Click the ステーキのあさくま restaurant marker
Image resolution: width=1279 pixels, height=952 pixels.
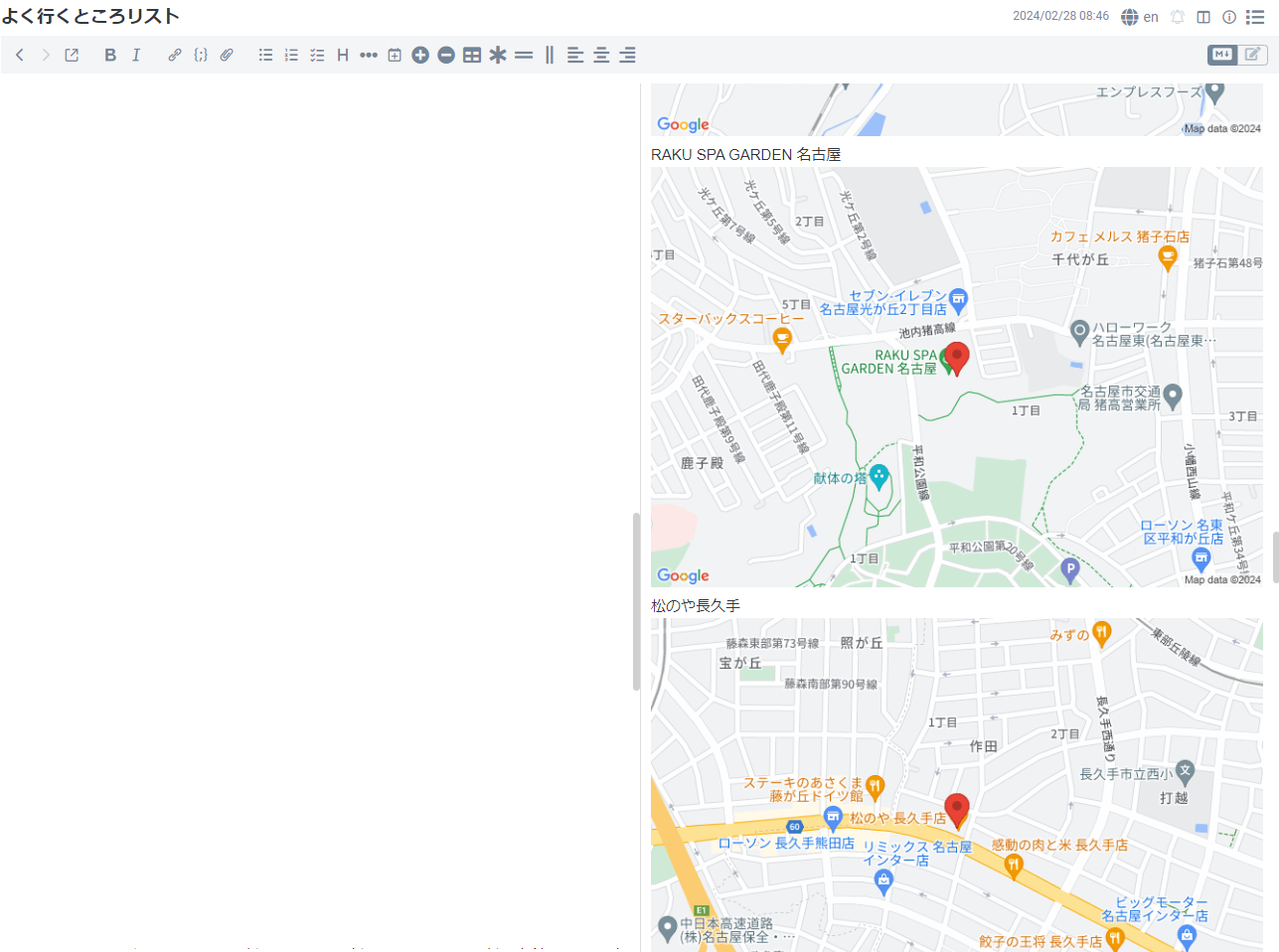point(875,787)
